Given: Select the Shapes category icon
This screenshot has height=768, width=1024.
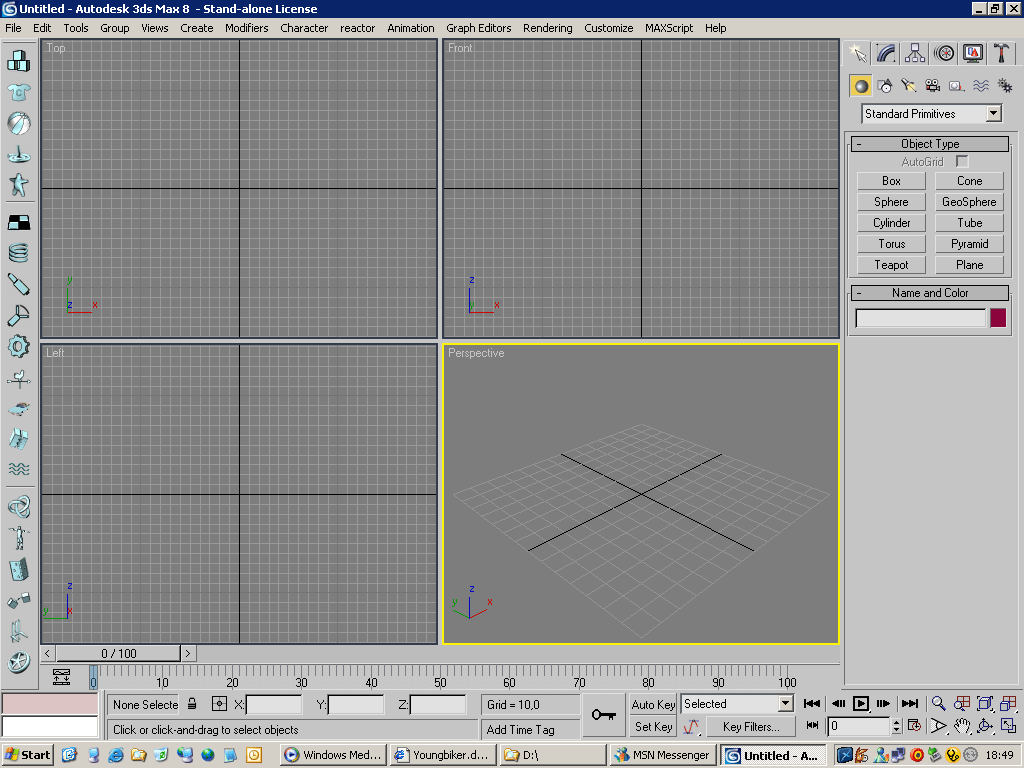Looking at the screenshot, I should tap(886, 86).
